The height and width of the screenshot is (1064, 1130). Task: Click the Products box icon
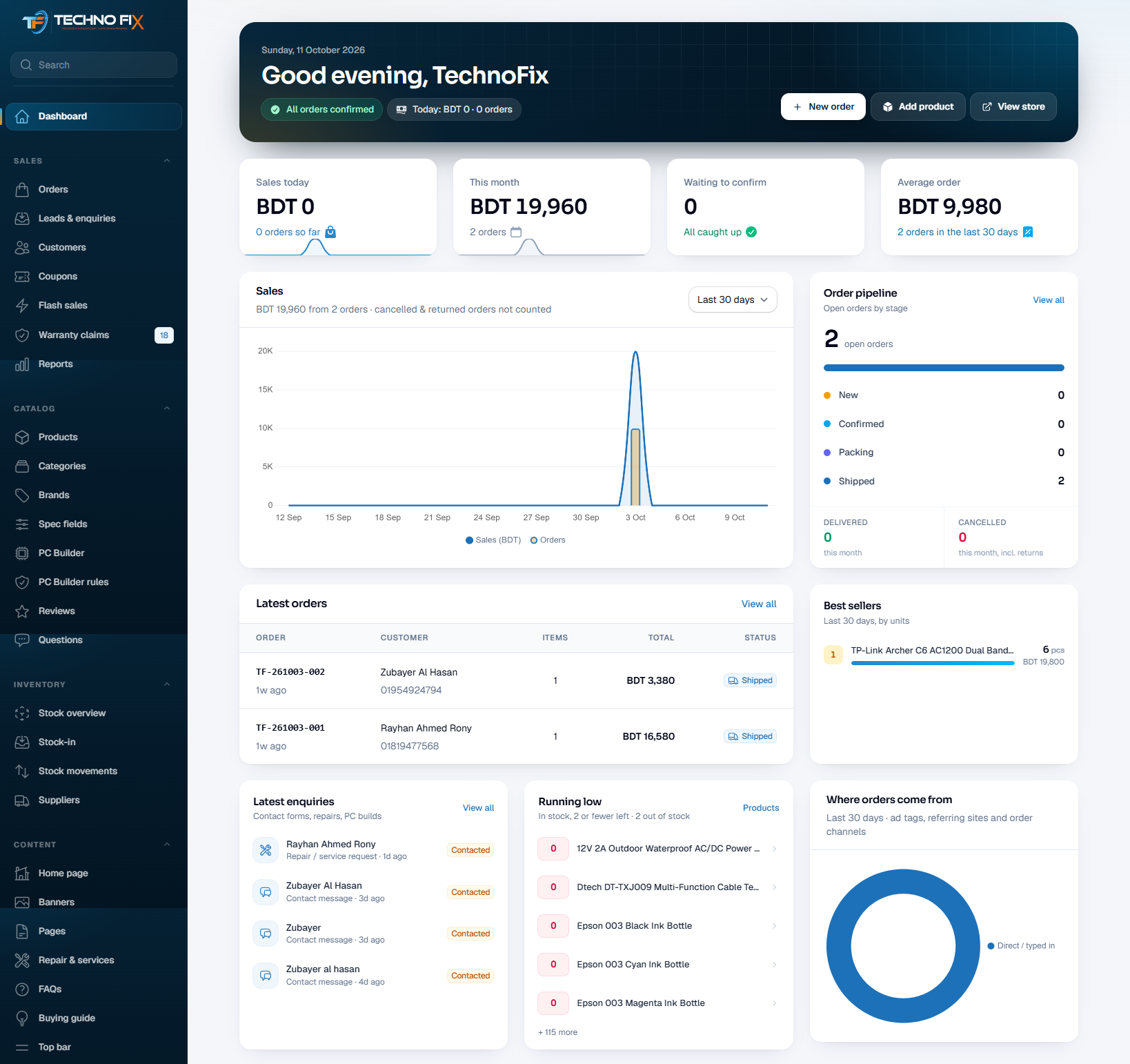(x=22, y=437)
